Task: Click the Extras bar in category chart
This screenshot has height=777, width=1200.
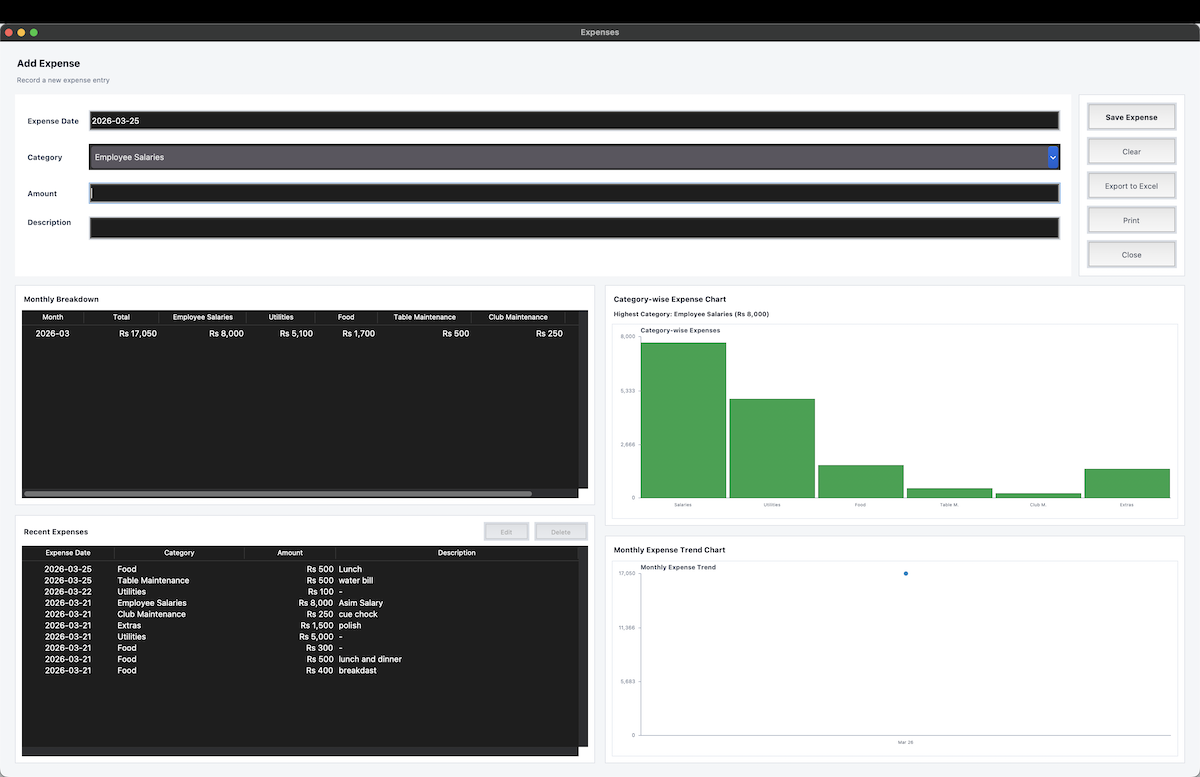Action: tap(1127, 483)
